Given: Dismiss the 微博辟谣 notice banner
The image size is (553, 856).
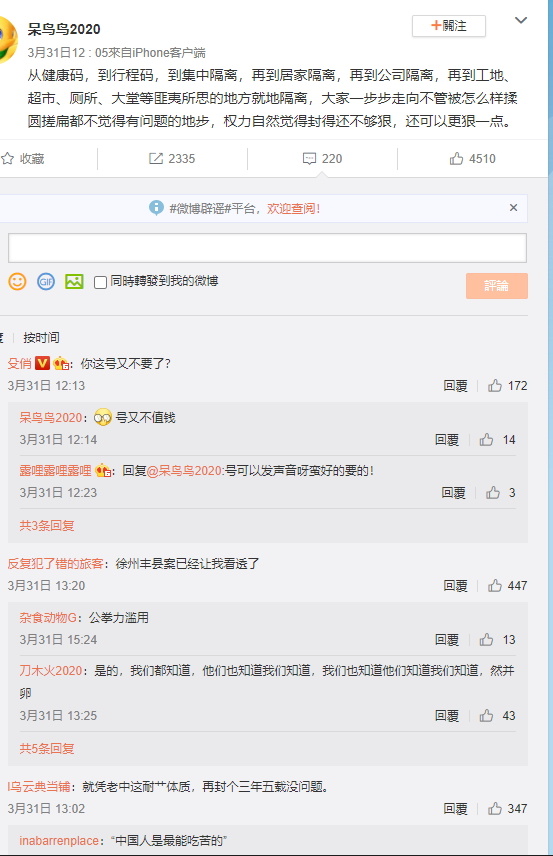Looking at the screenshot, I should point(513,207).
